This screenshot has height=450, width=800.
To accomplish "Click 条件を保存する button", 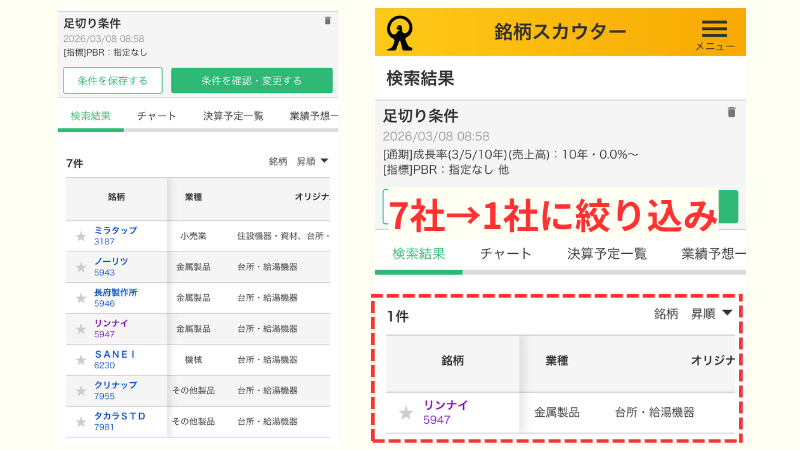I will 113,81.
